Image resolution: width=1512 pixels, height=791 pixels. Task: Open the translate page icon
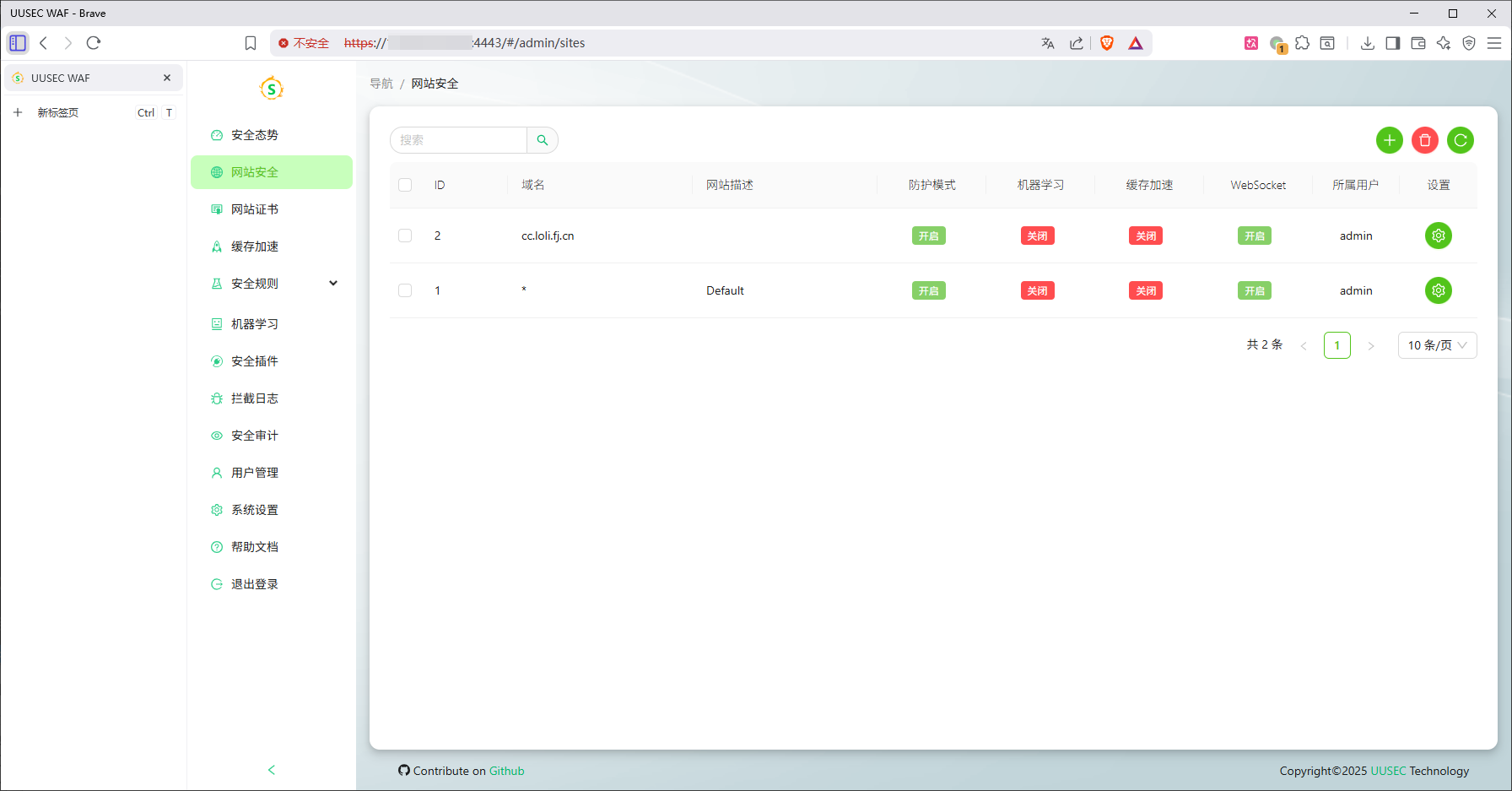point(1048,43)
